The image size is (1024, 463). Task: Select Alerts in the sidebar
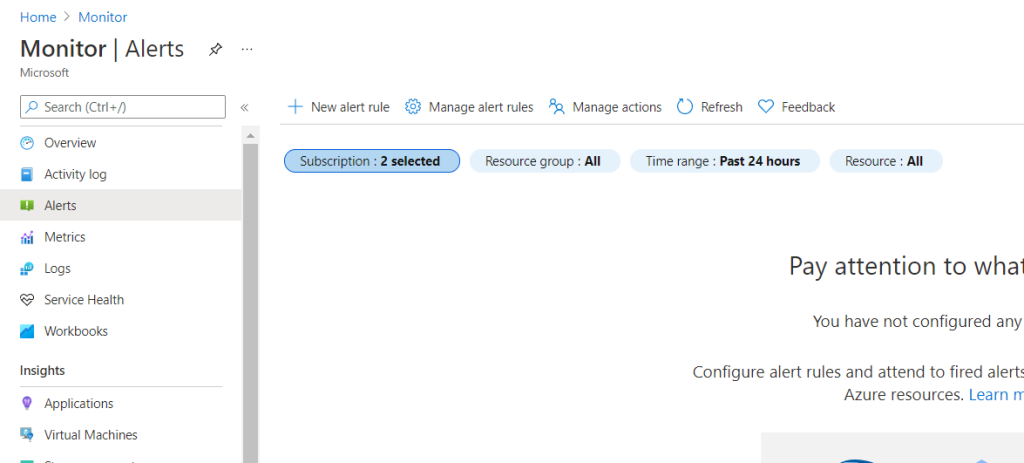(x=121, y=206)
